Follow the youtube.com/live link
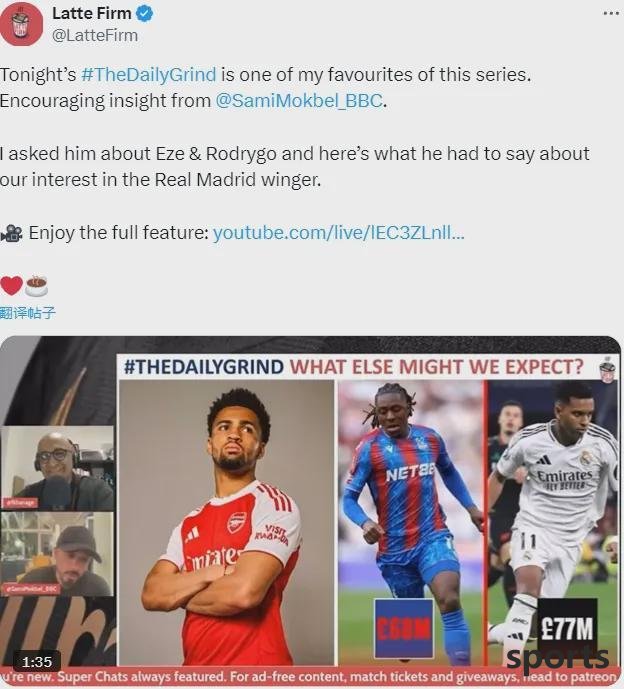The width and height of the screenshot is (624, 689). point(338,233)
